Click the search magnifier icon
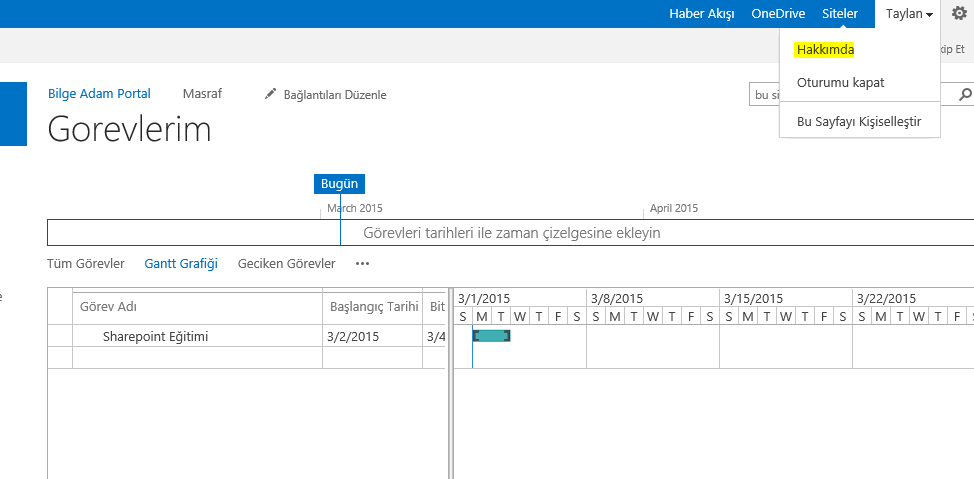The width and height of the screenshot is (974, 479). click(965, 94)
